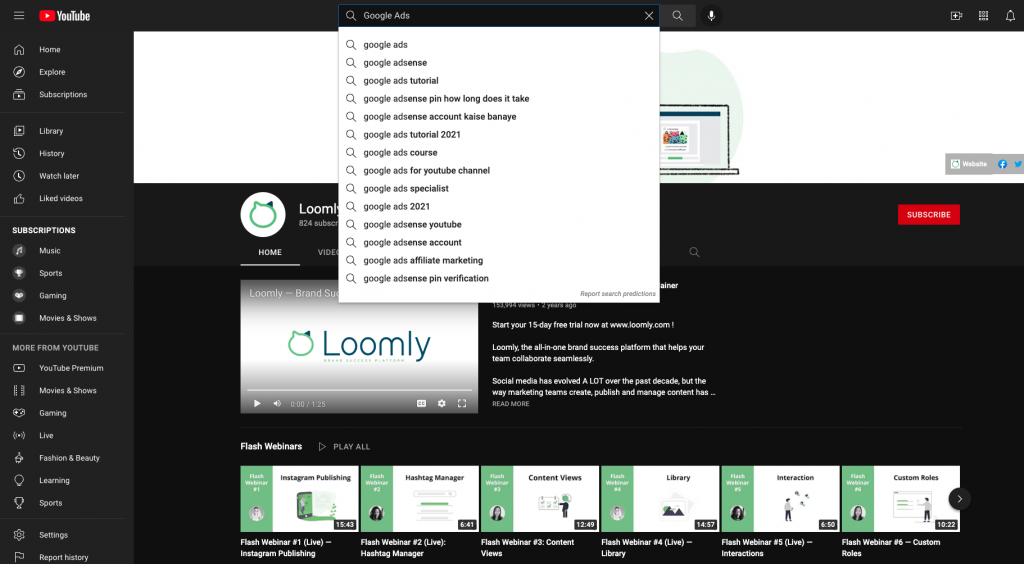The image size is (1024, 564).
Task: Click the create video camera icon
Action: click(956, 16)
